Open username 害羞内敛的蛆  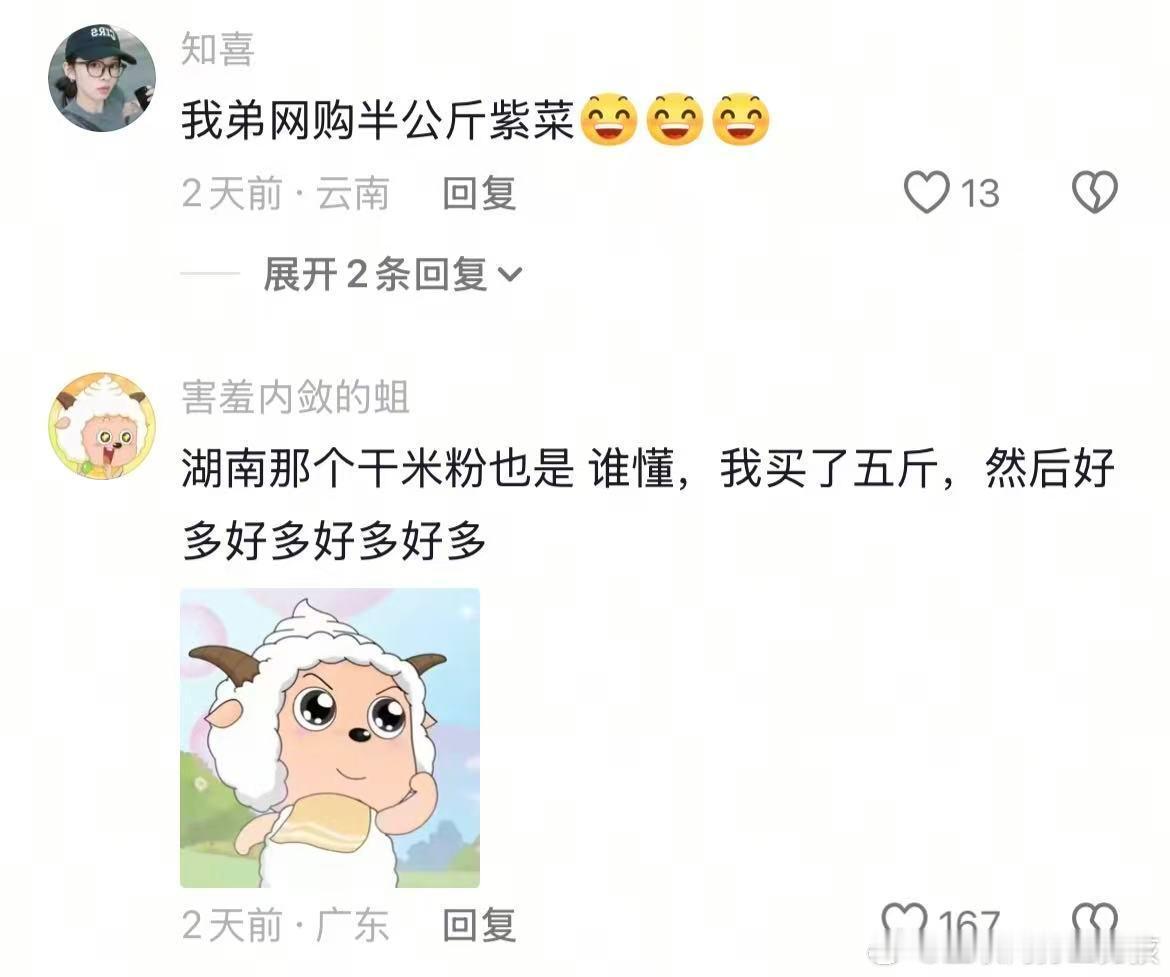coord(295,397)
